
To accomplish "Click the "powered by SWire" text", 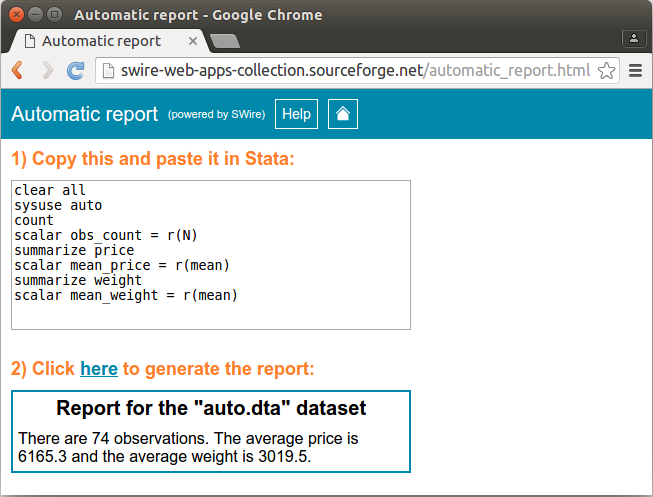I will click(216, 115).
